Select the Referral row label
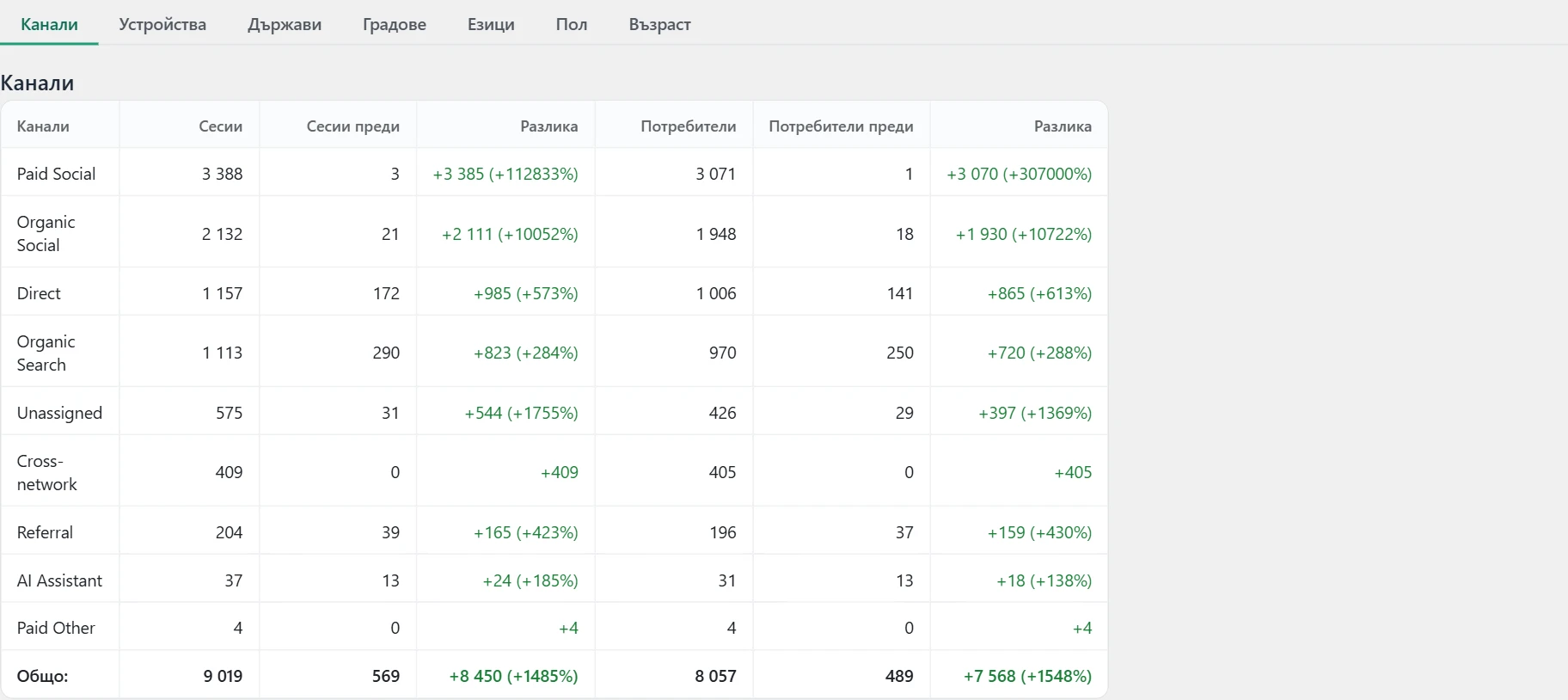Viewport: 1568px width, 700px height. pos(45,532)
